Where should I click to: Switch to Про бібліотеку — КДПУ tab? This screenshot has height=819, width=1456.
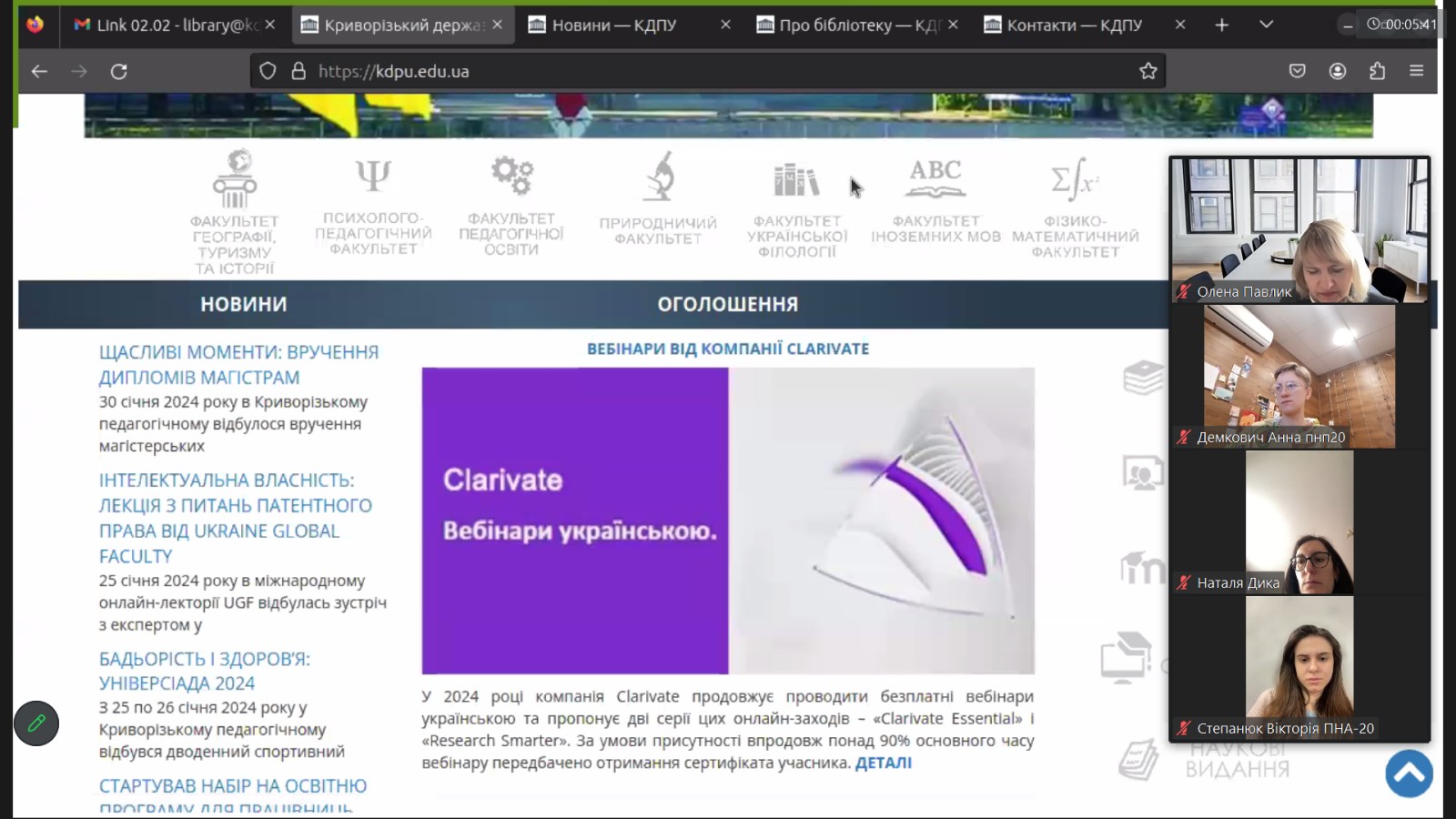point(857,25)
